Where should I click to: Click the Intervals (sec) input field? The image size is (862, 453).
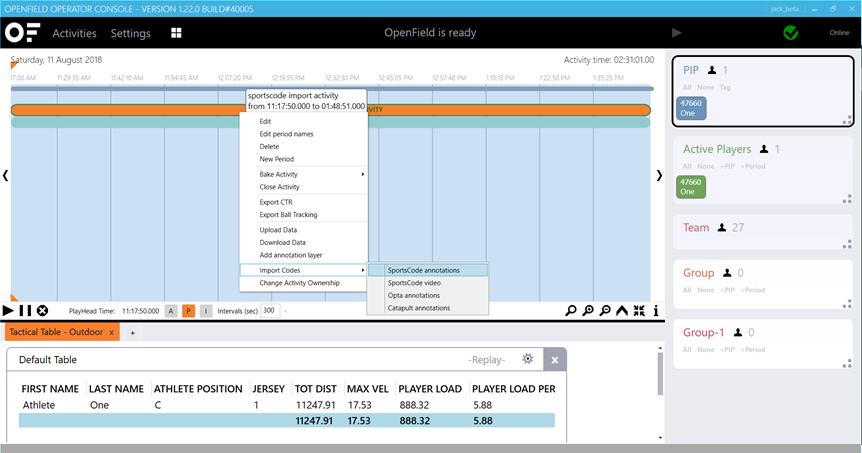click(270, 311)
